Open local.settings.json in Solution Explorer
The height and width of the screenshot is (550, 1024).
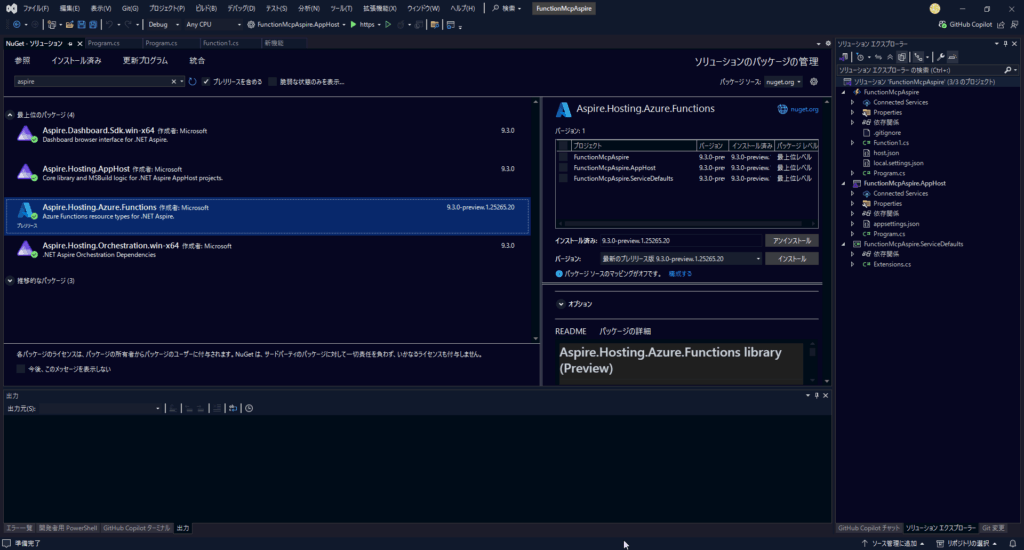click(x=898, y=163)
